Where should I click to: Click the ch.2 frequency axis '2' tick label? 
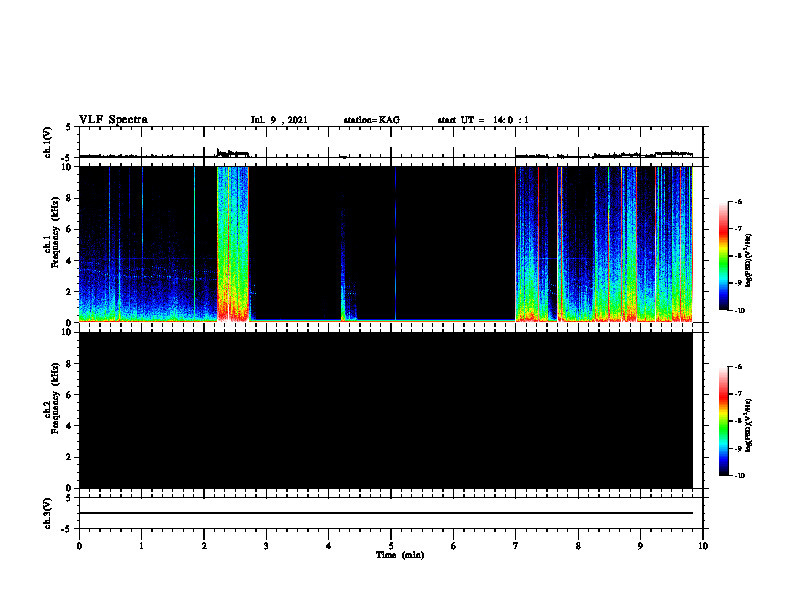click(x=69, y=457)
